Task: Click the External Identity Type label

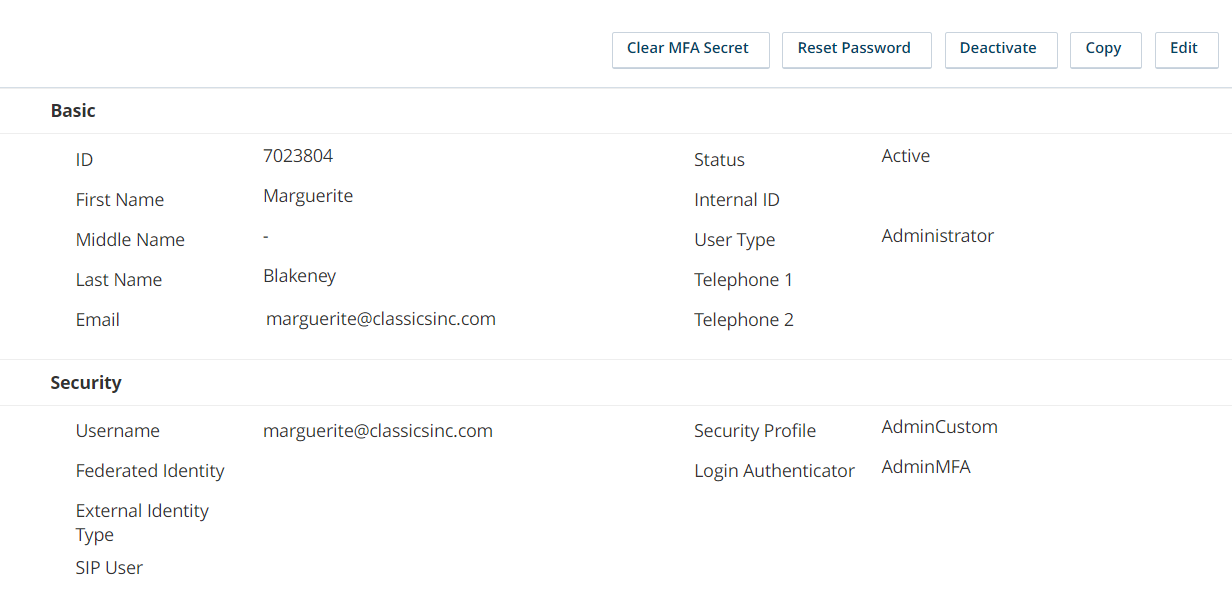Action: pyautogui.click(x=142, y=522)
